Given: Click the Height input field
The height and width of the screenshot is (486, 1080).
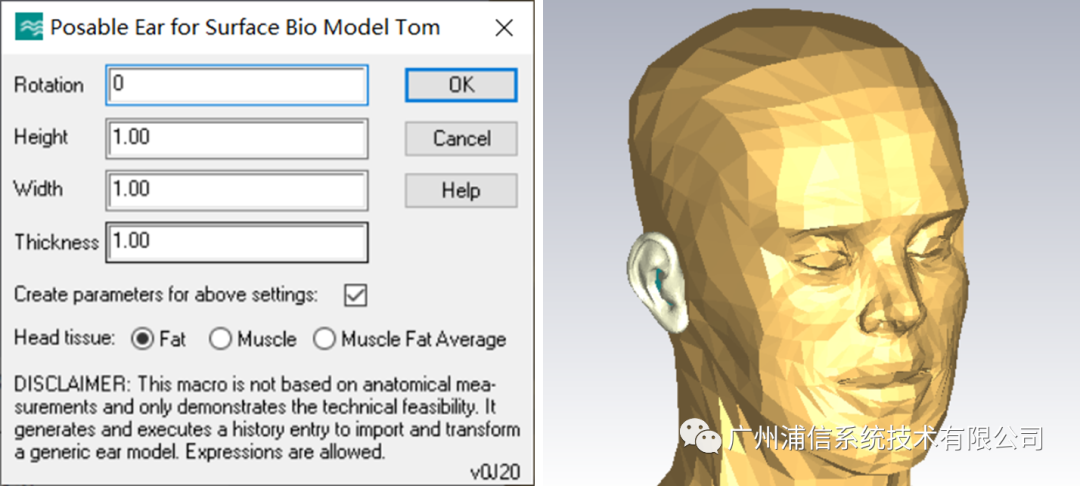Looking at the screenshot, I should click(237, 138).
